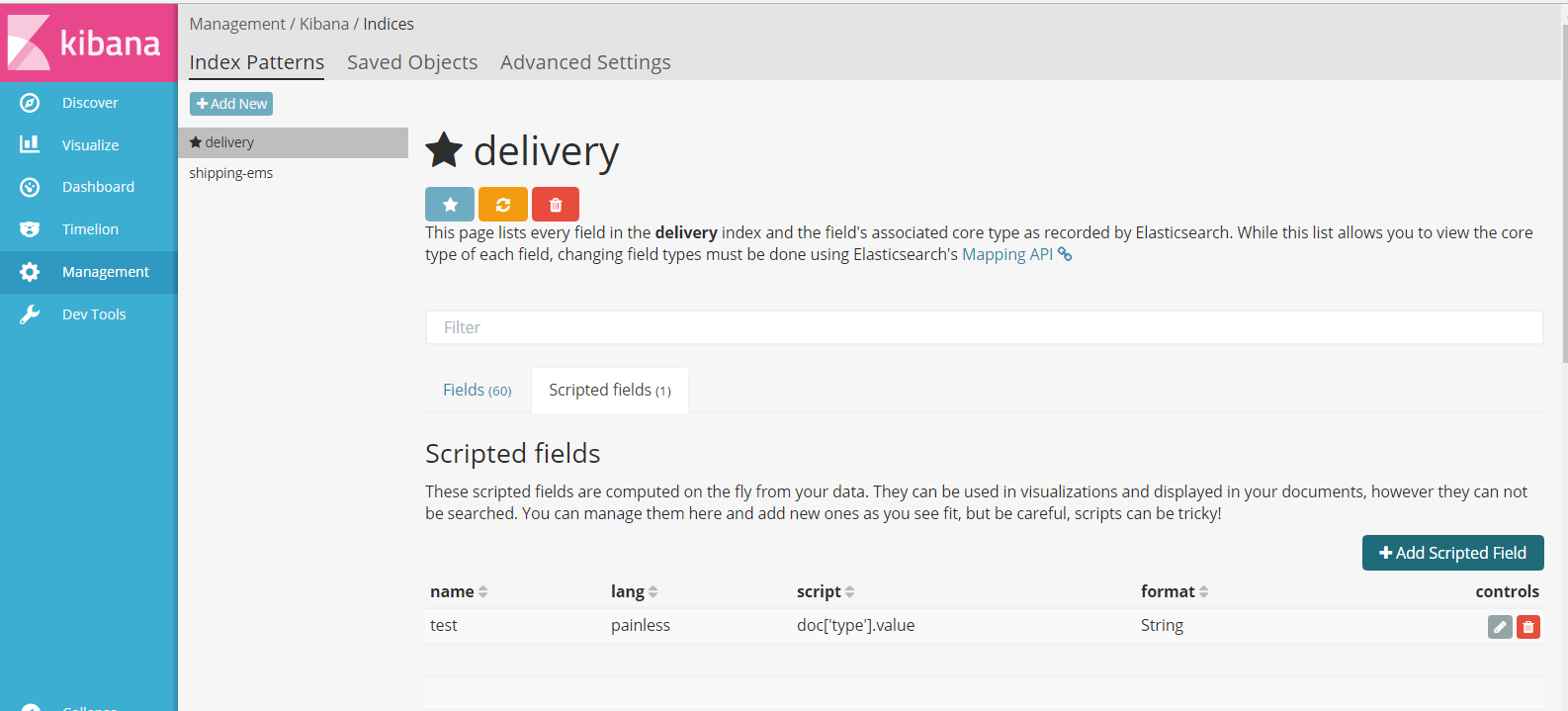Viewport: 1568px width, 711px height.
Task: Open Visualize bar chart icon
Action: pyautogui.click(x=30, y=144)
